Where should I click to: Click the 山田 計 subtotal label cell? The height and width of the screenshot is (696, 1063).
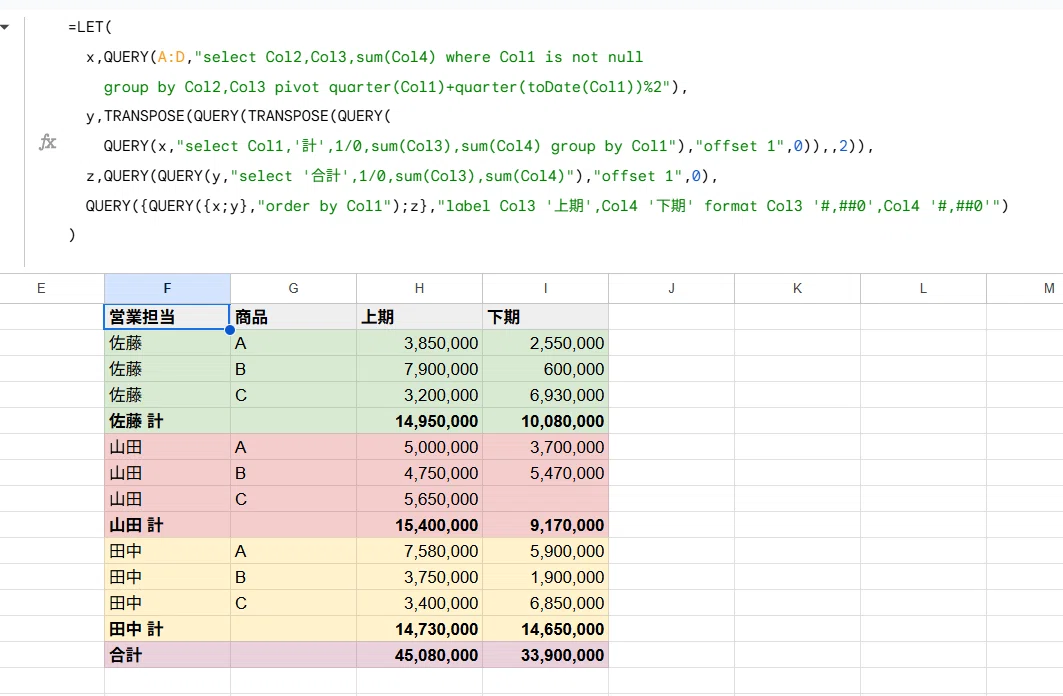pyautogui.click(x=167, y=525)
